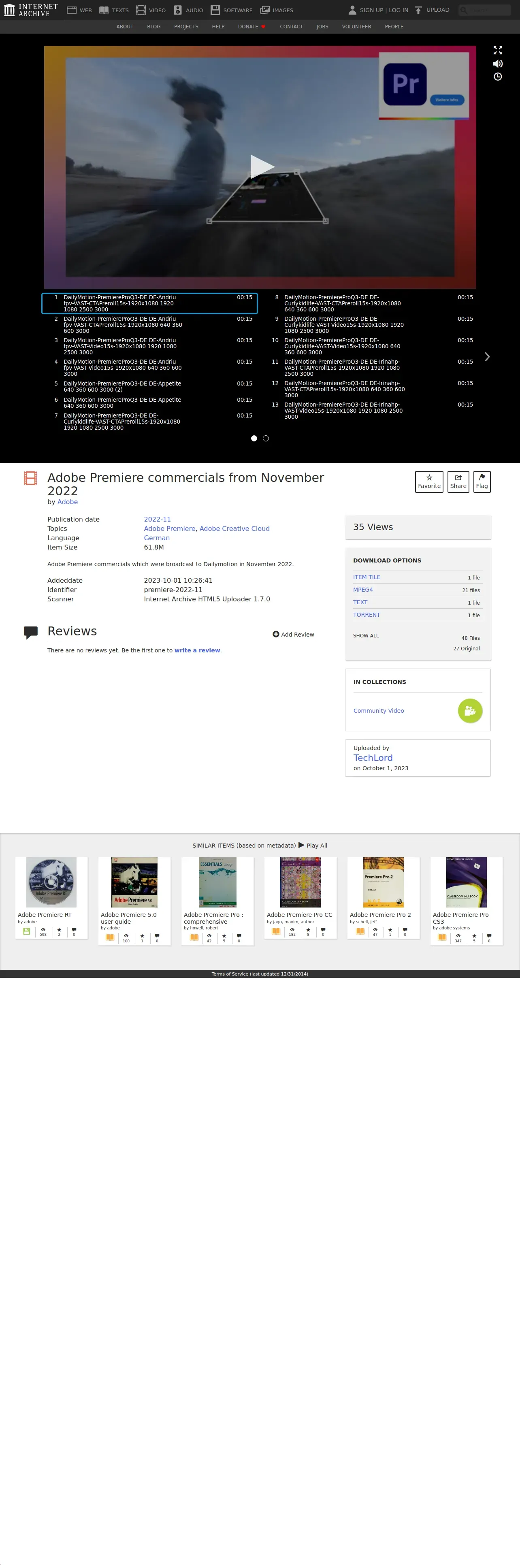The image size is (520, 1568).
Task: Click the user avatar icon
Action: coord(352,10)
